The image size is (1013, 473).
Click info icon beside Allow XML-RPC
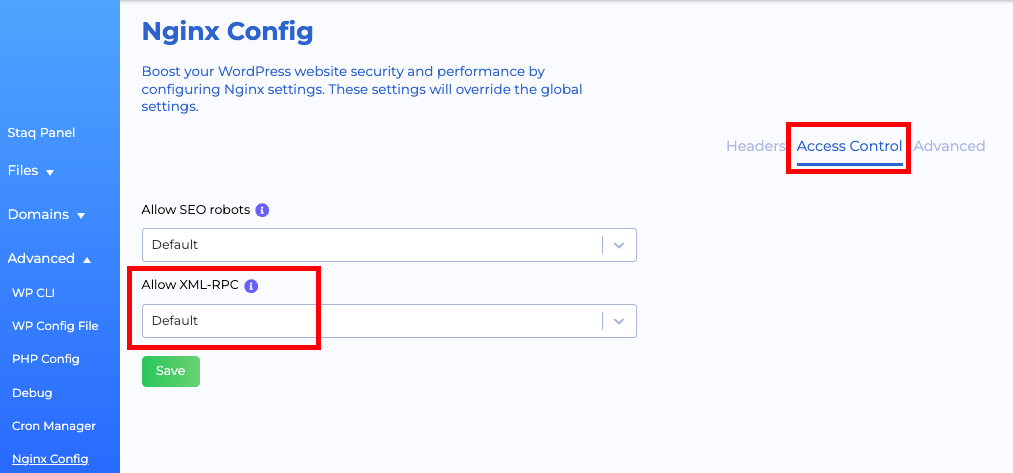251,286
